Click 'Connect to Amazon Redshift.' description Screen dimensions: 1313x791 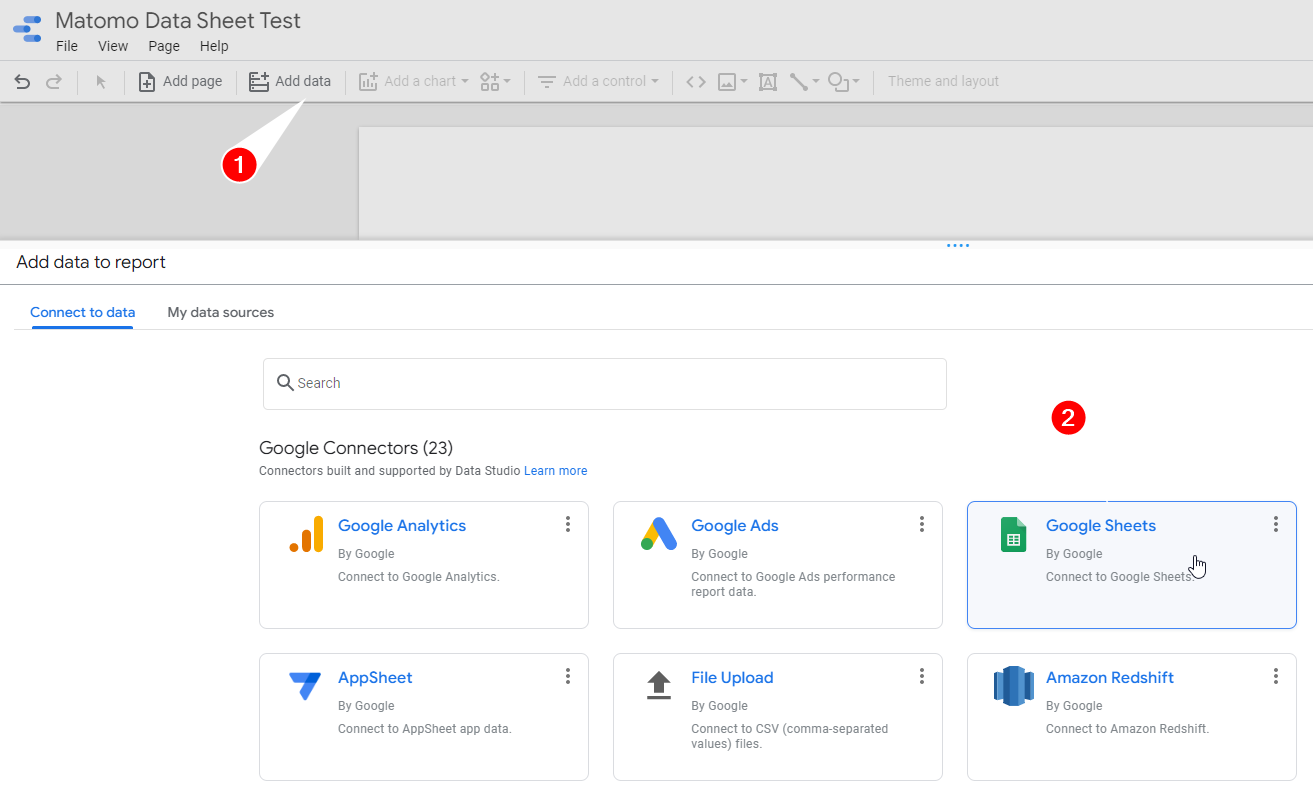click(1127, 729)
